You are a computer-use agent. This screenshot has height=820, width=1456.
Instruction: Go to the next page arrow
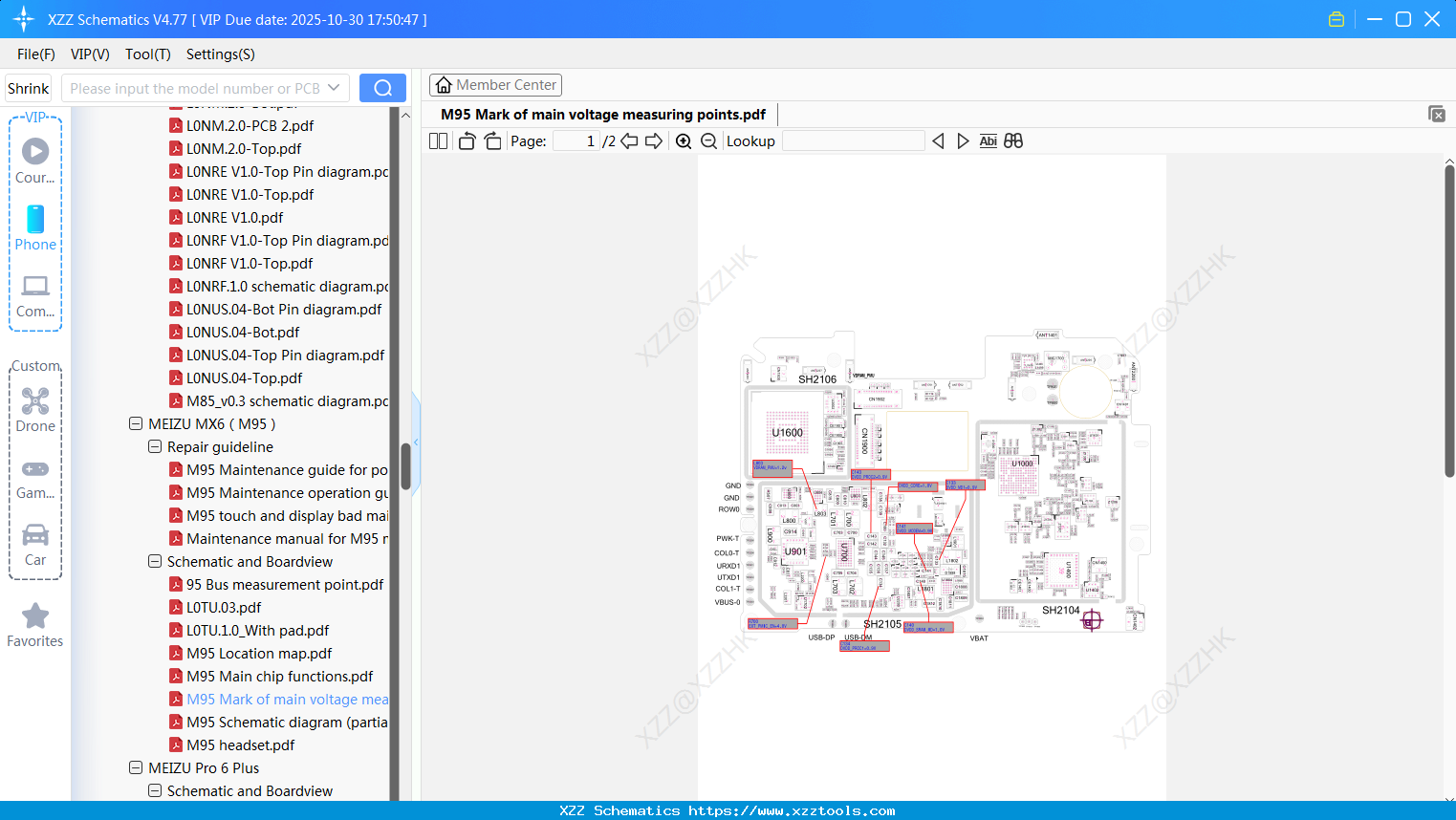tap(654, 141)
